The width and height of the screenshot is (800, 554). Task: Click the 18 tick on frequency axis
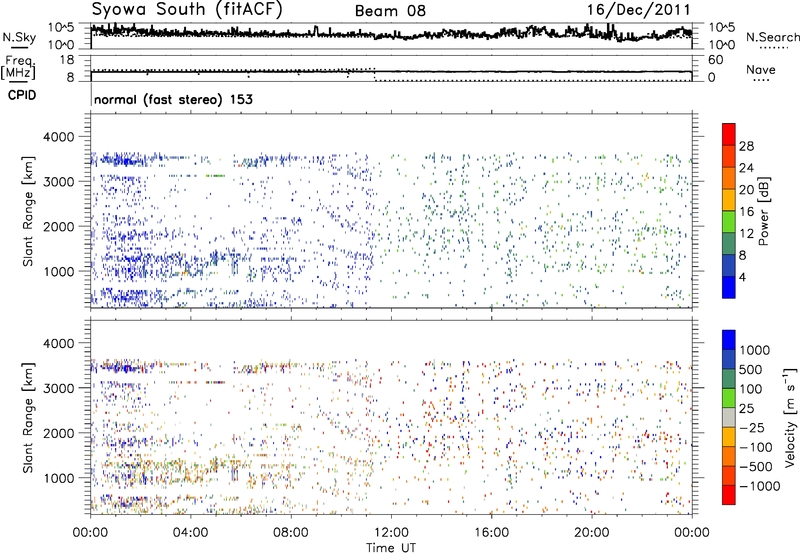(67, 60)
